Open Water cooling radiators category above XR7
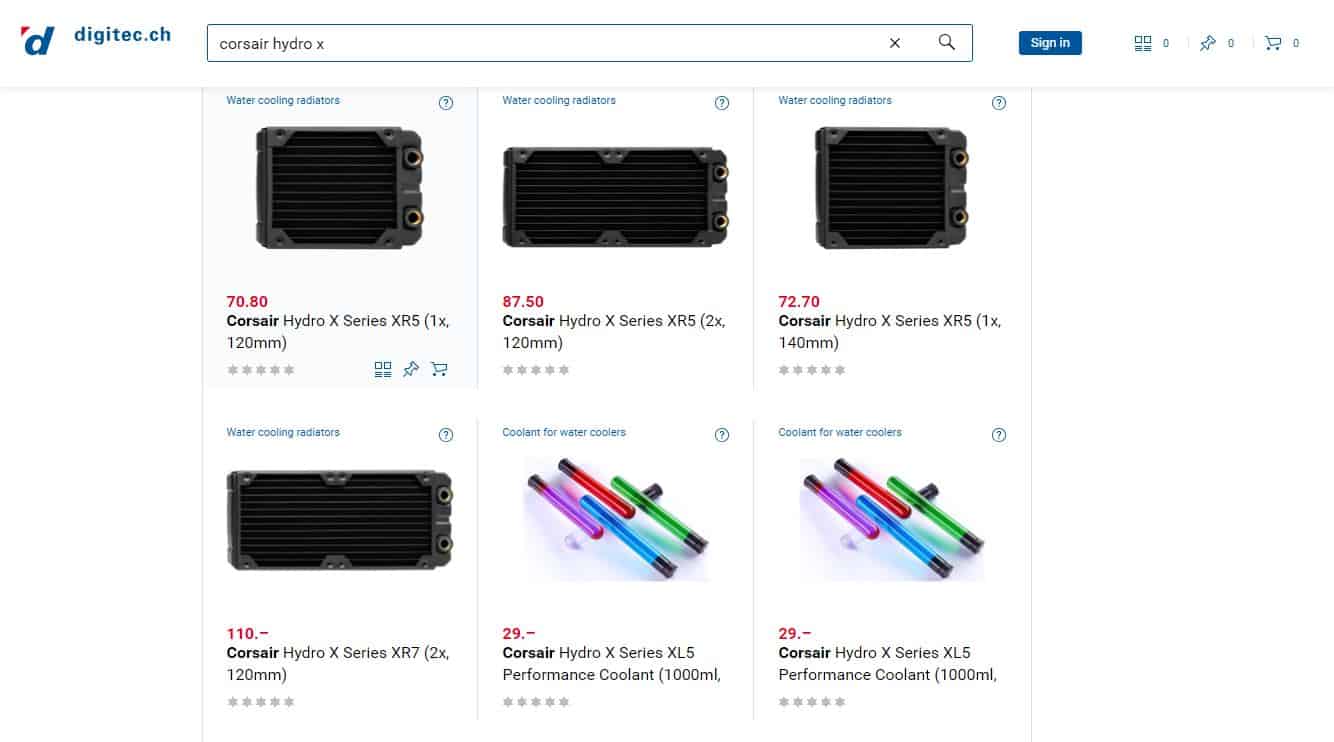 tap(283, 432)
